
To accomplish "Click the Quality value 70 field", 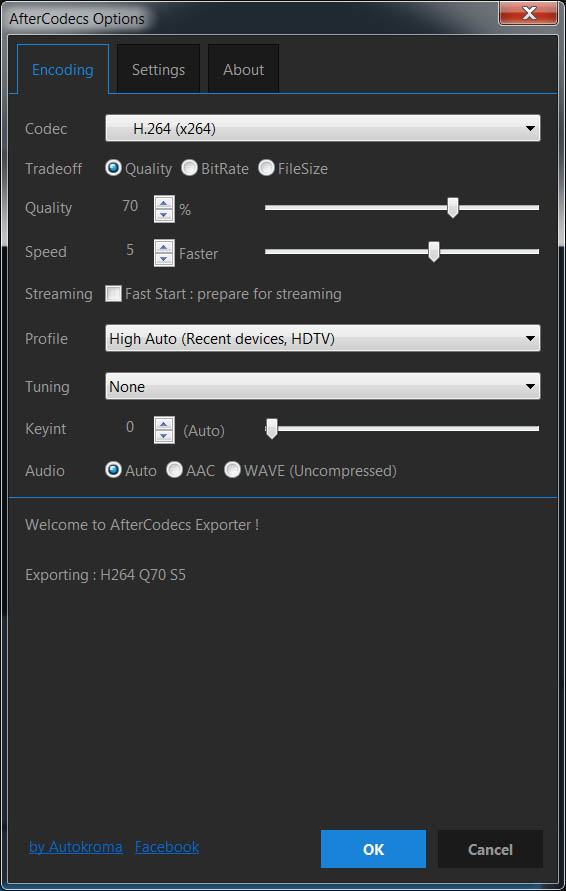I will pyautogui.click(x=130, y=206).
